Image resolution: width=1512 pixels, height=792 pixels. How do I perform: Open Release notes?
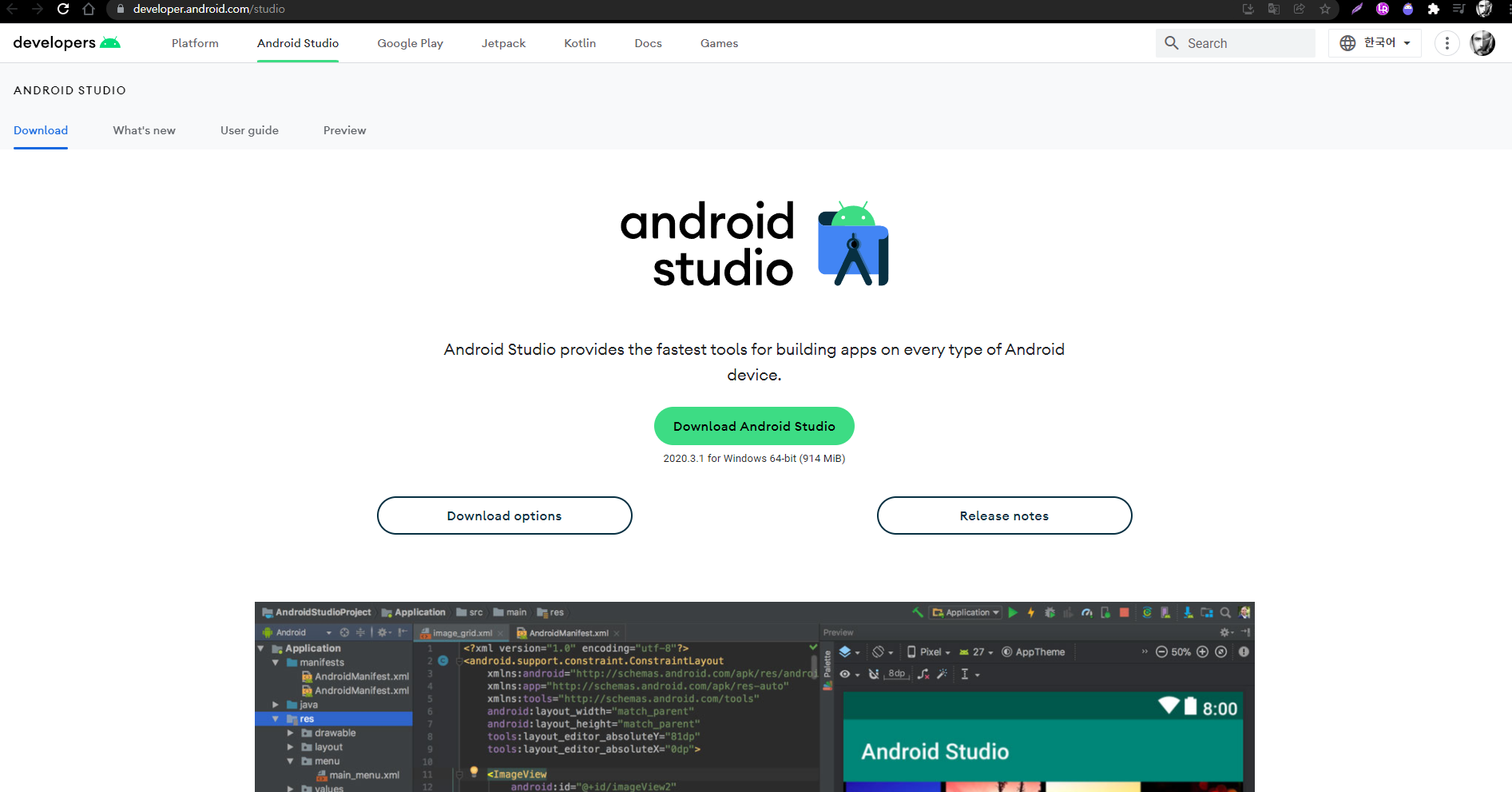1005,515
